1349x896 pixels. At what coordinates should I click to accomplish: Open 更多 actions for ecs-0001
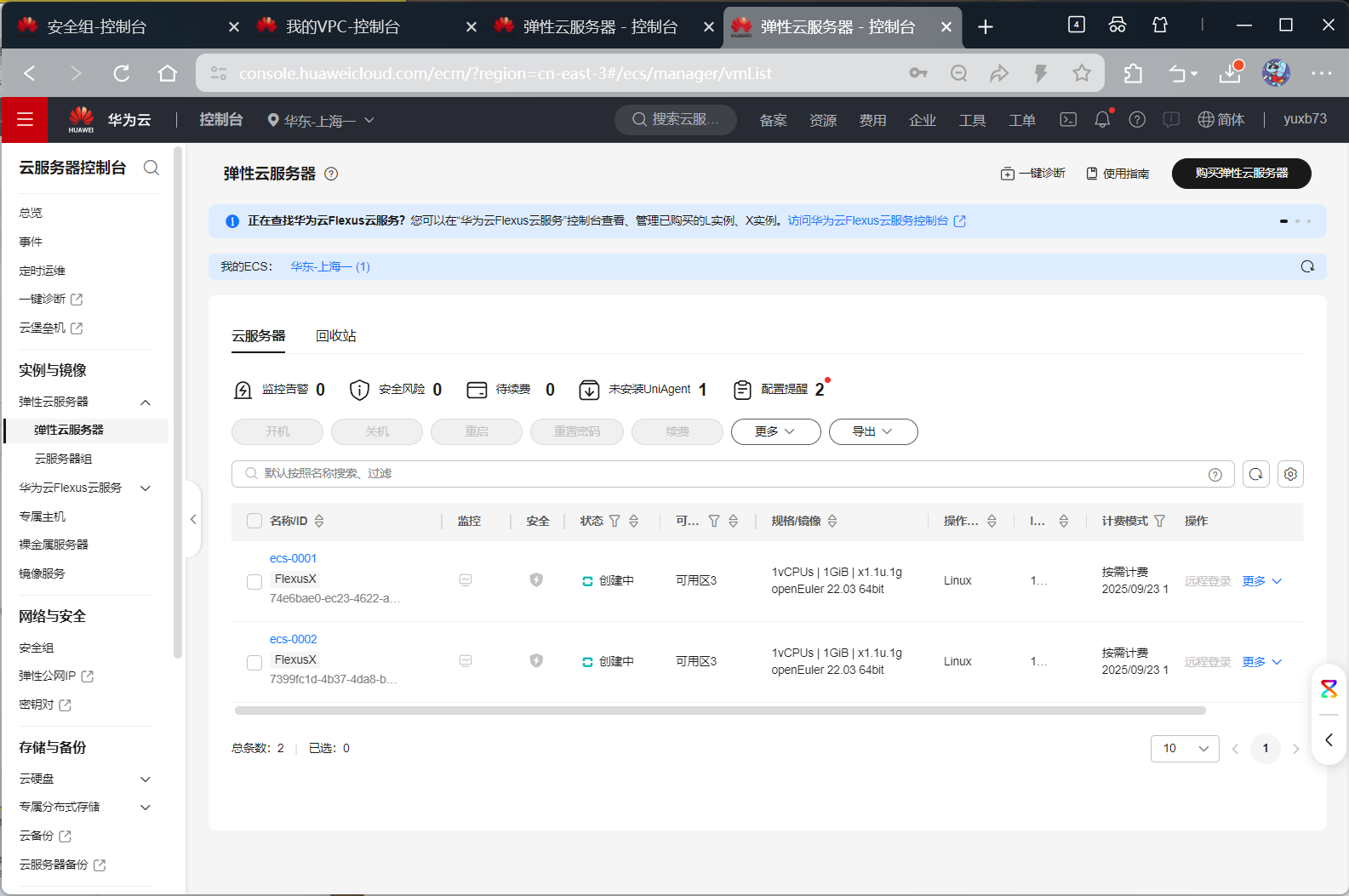click(x=1261, y=581)
